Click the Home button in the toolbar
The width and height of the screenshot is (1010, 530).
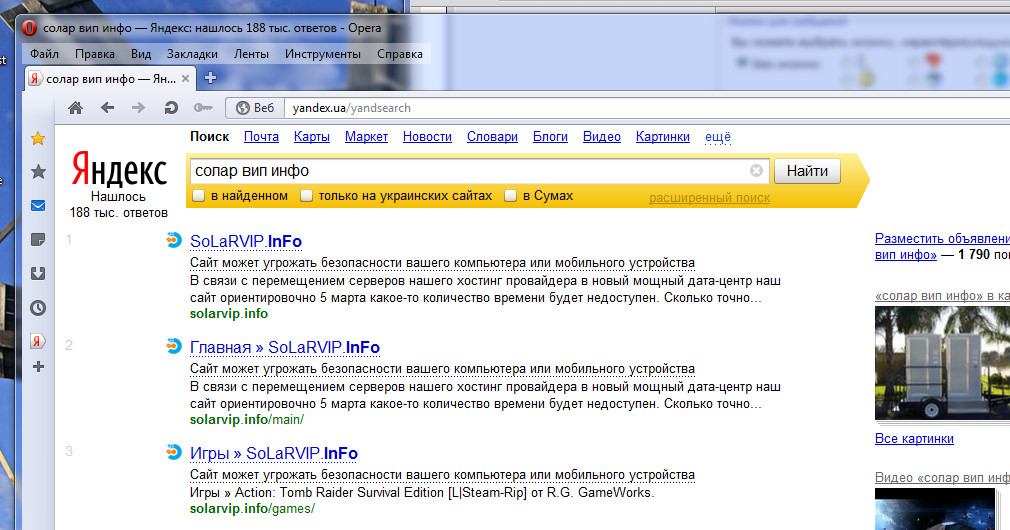75,108
